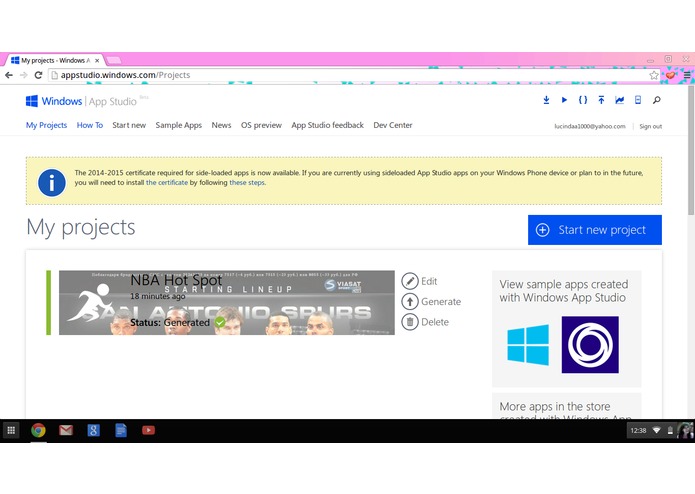
Task: Go back with the browser back arrow
Action: pyautogui.click(x=9, y=75)
